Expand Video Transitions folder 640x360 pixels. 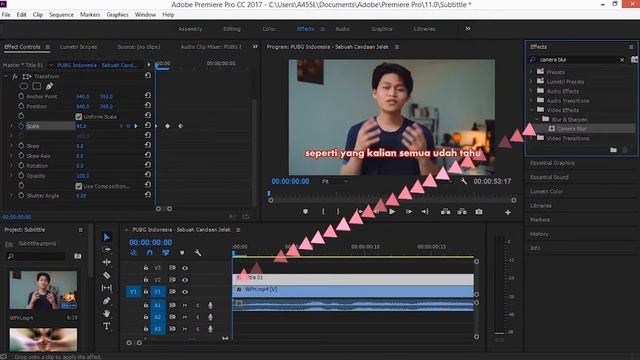click(531, 138)
